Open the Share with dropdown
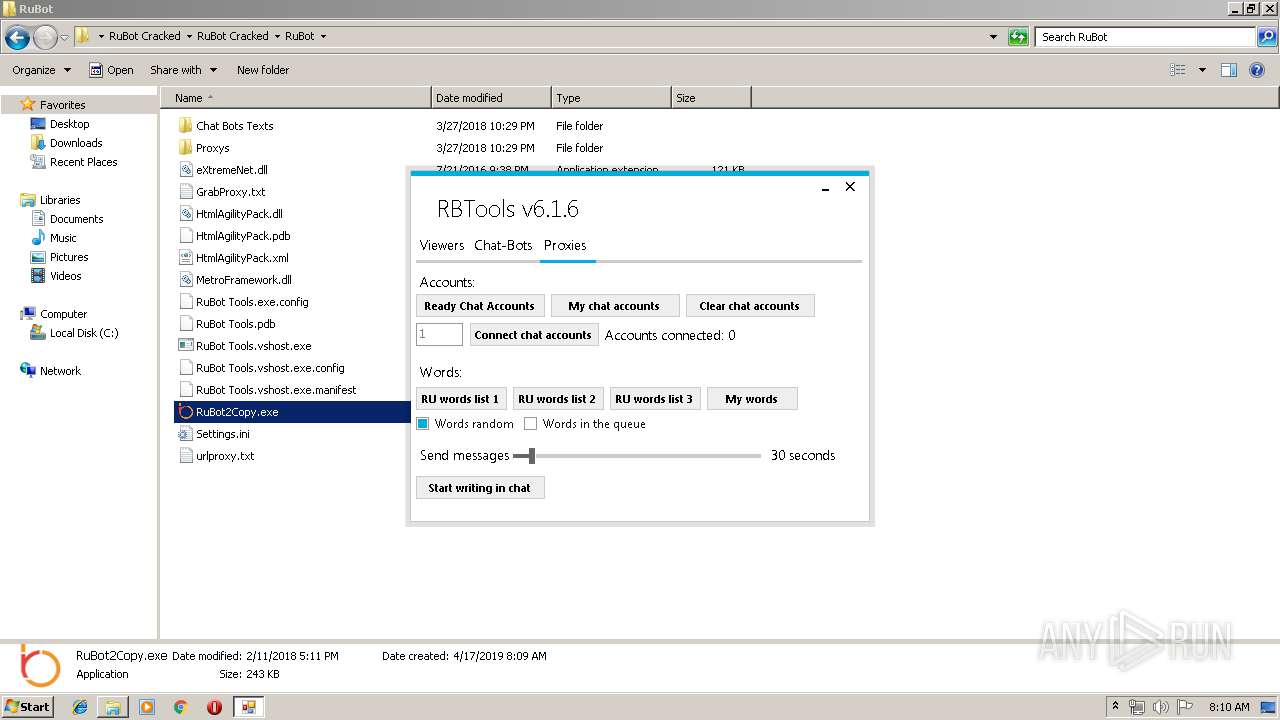The image size is (1280, 720). pyautogui.click(x=183, y=70)
